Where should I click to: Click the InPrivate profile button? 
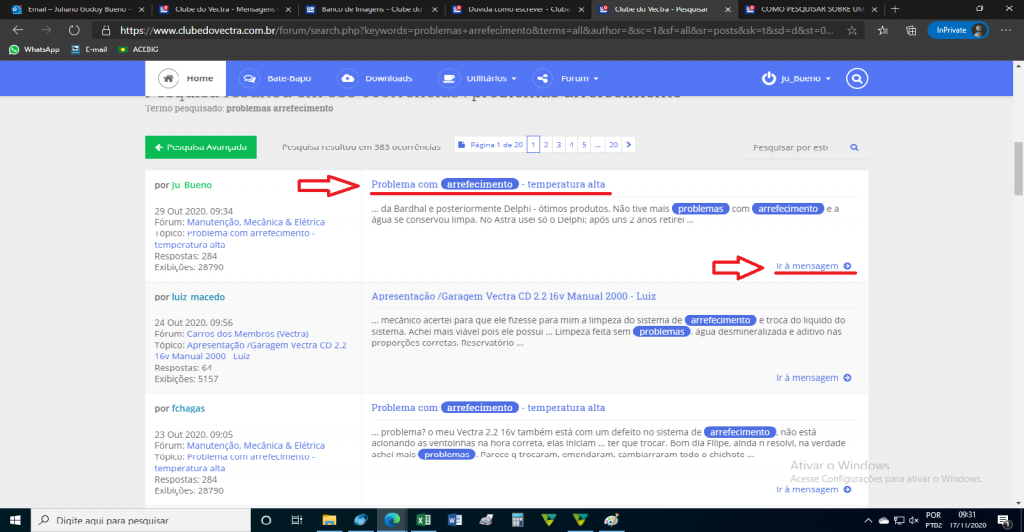(958, 30)
